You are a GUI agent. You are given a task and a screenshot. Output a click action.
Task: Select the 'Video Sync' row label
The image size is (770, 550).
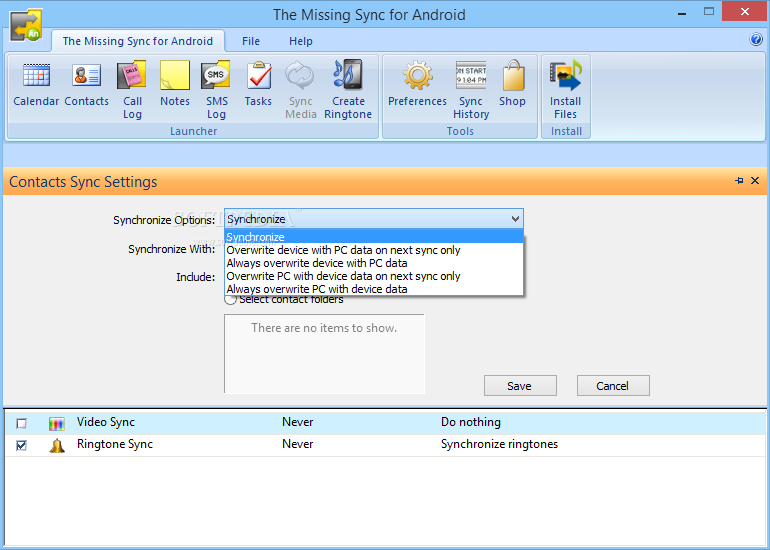[106, 422]
